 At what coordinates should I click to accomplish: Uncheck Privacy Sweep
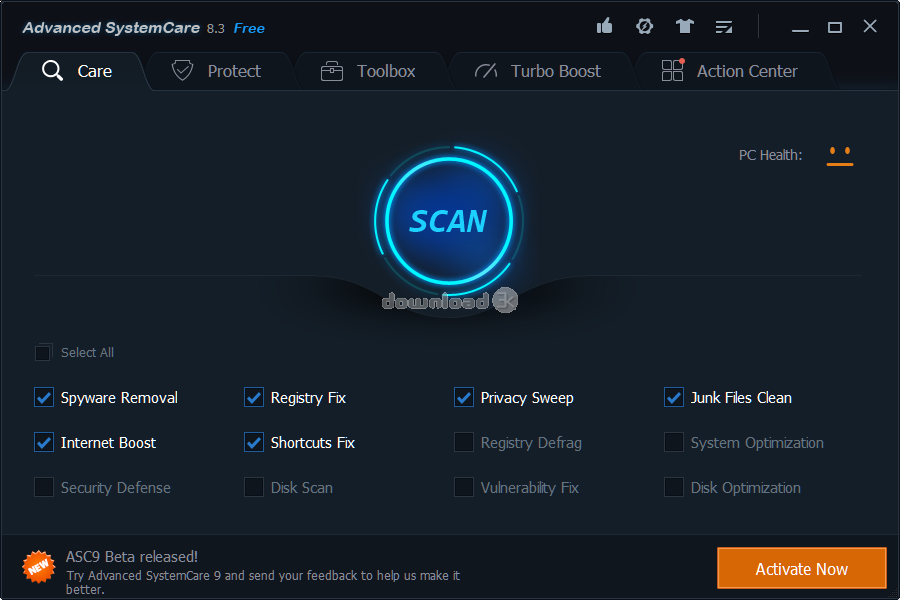coord(464,397)
